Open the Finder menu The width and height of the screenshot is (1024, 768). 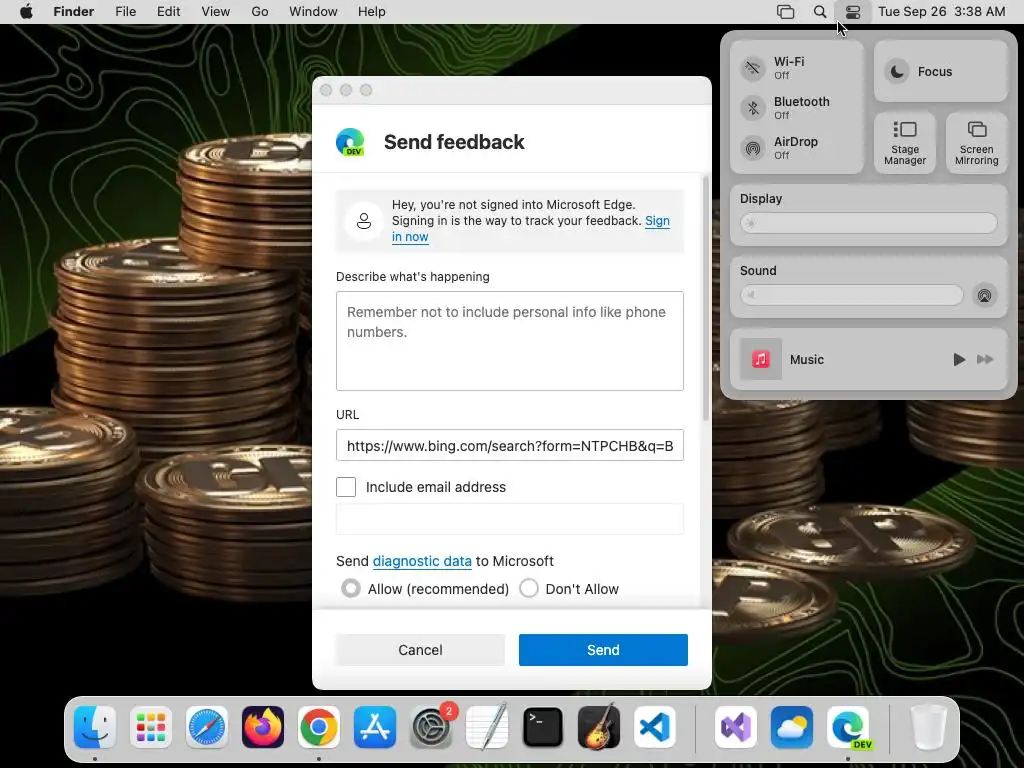(x=74, y=12)
